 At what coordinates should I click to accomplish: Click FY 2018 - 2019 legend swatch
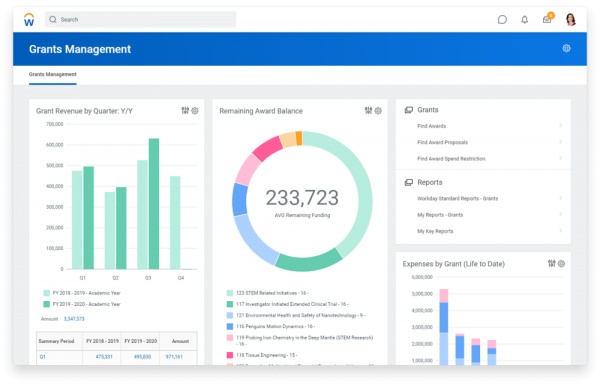47,293
